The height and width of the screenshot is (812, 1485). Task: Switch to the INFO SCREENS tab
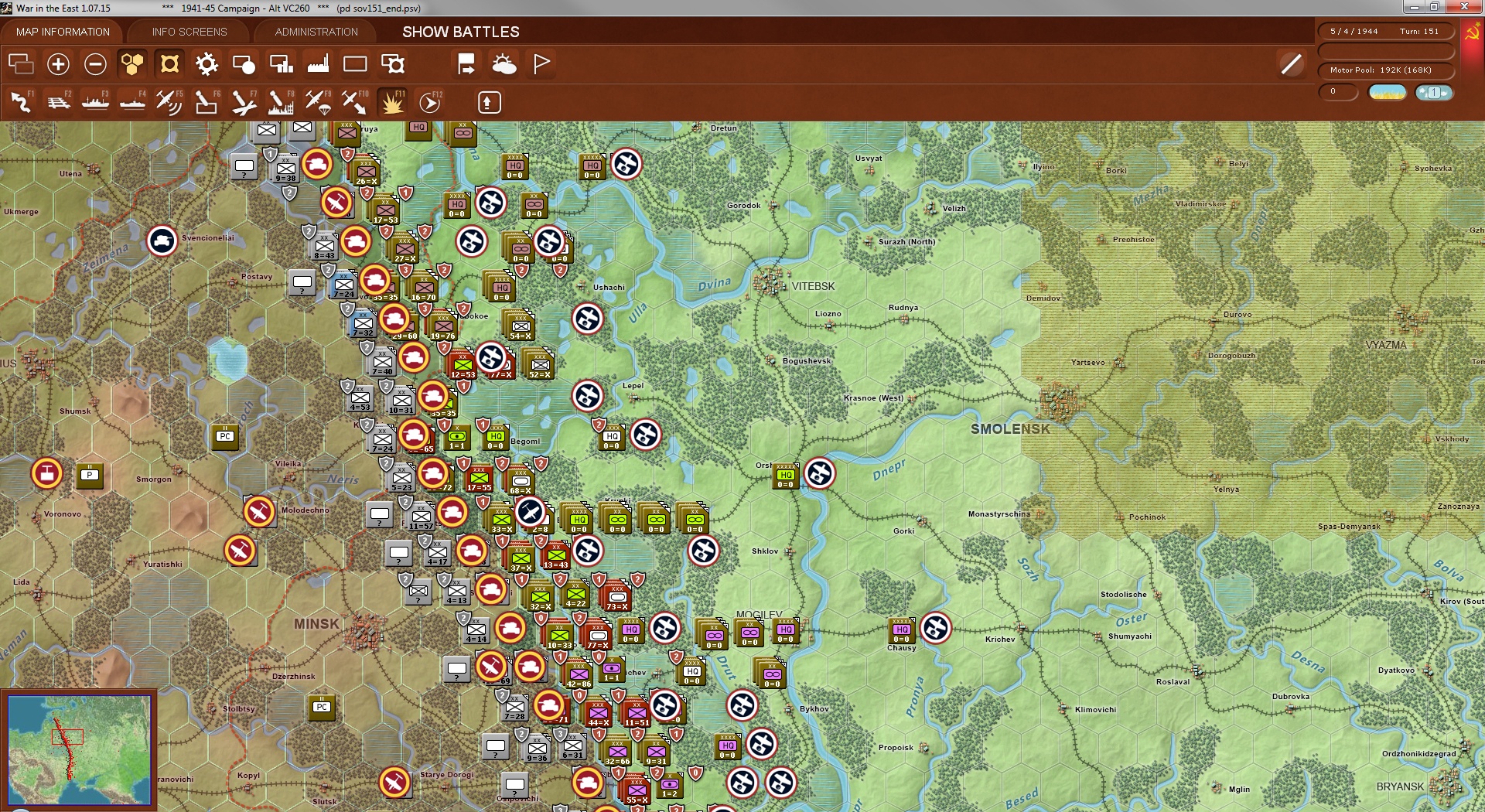pyautogui.click(x=189, y=32)
